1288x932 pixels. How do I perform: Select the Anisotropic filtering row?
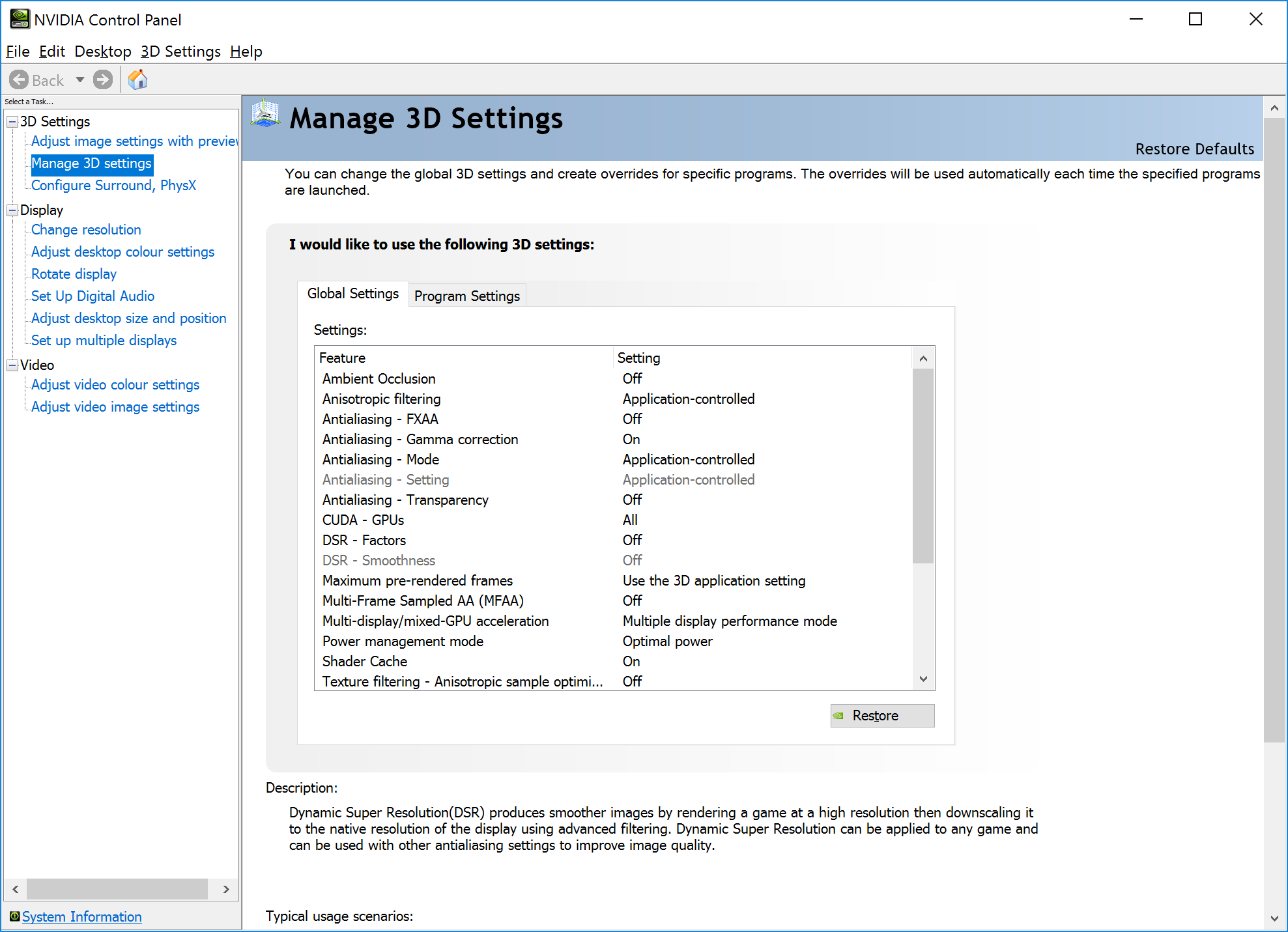(x=614, y=399)
